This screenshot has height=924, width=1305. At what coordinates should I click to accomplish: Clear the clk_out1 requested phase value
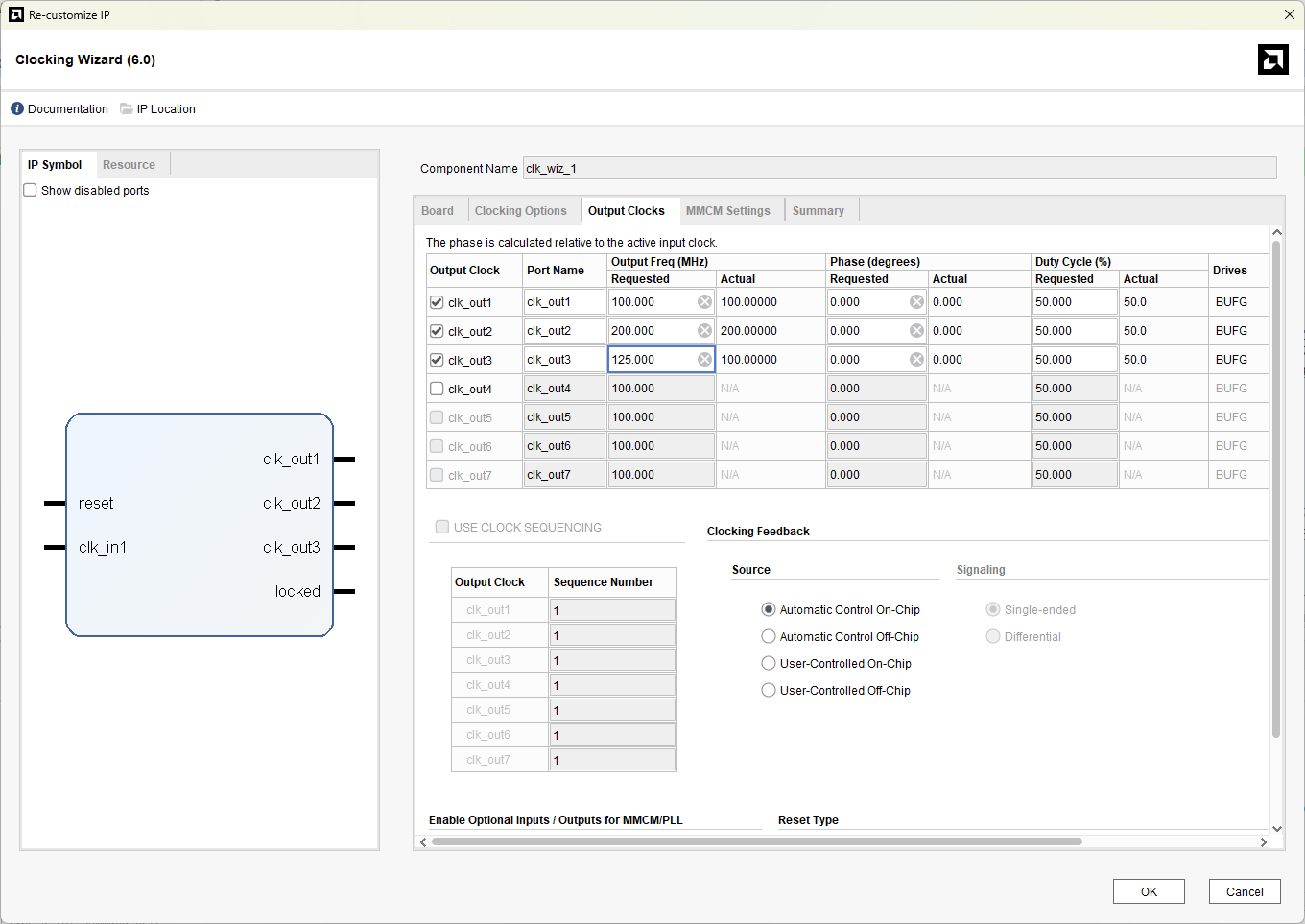916,302
